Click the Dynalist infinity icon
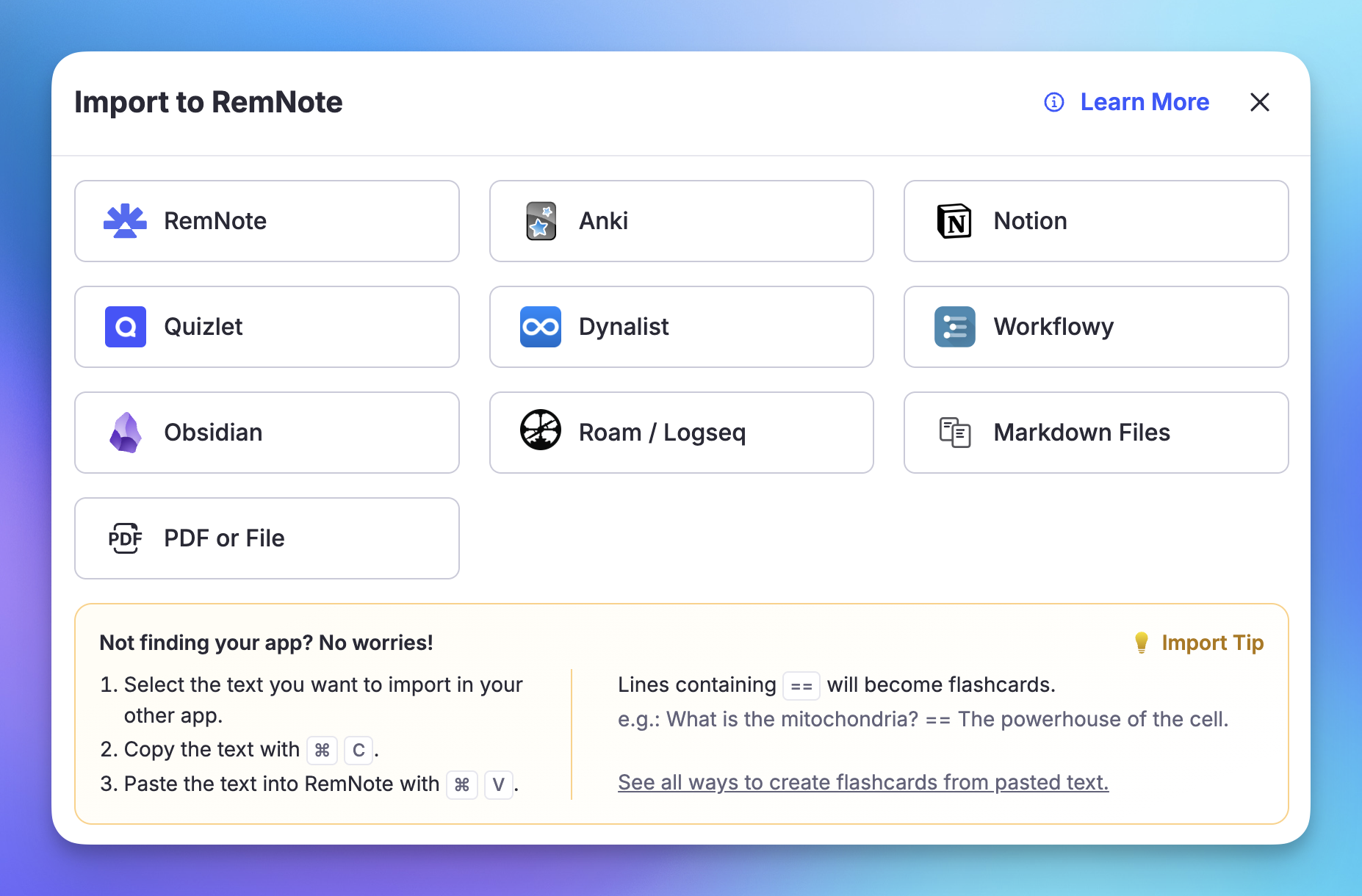Image resolution: width=1362 pixels, height=896 pixels. 541,327
